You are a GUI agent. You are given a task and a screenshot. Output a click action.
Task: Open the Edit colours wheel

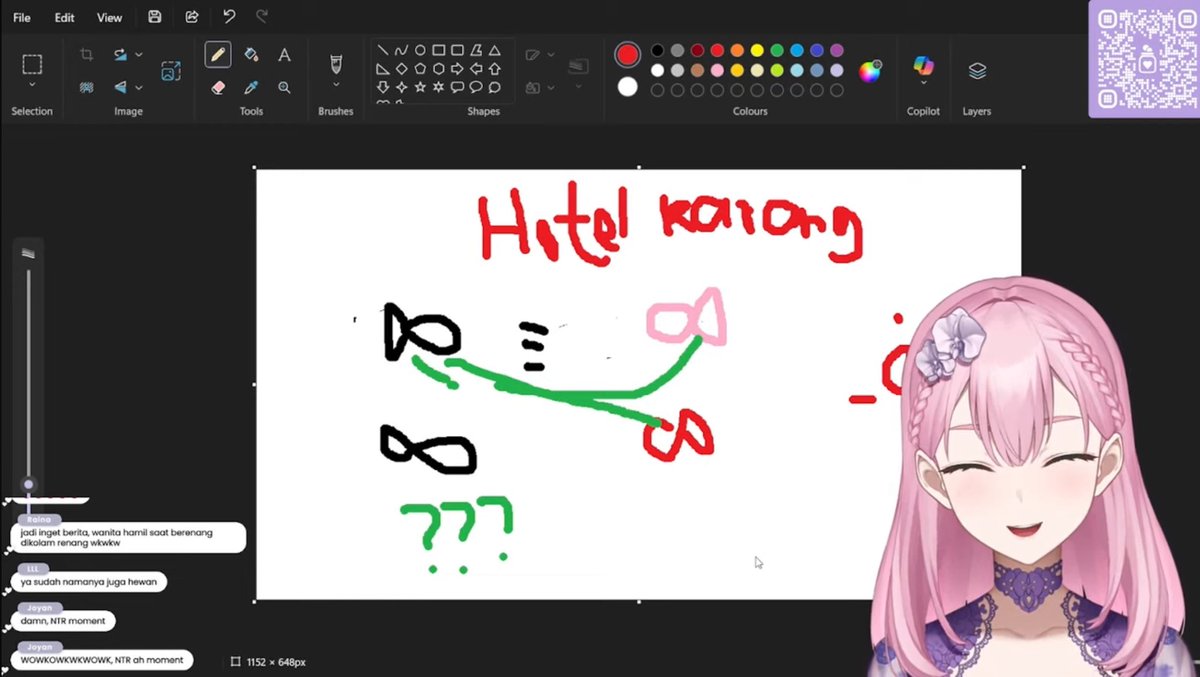(870, 70)
